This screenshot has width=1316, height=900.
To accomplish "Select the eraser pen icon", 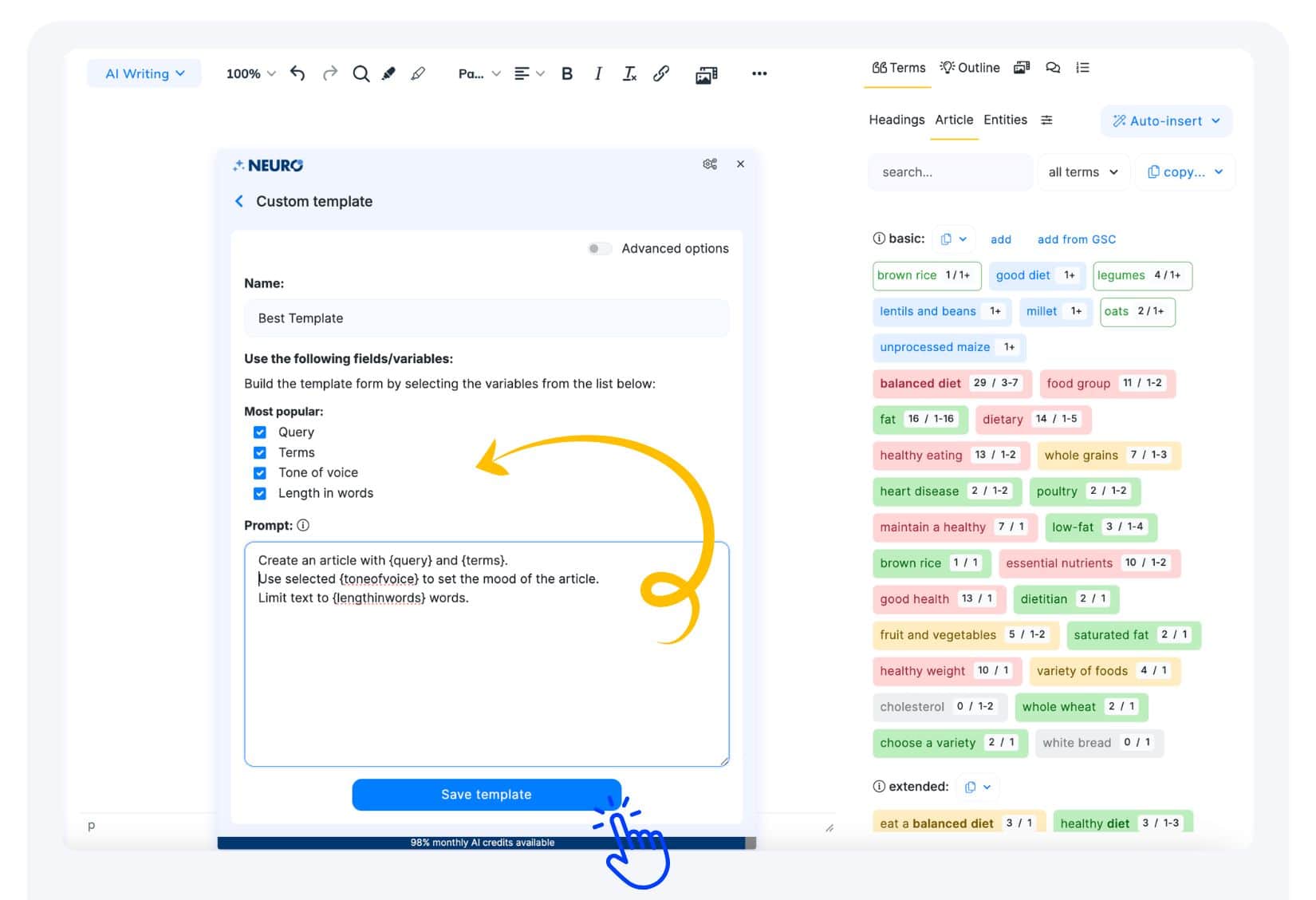I will coord(418,73).
